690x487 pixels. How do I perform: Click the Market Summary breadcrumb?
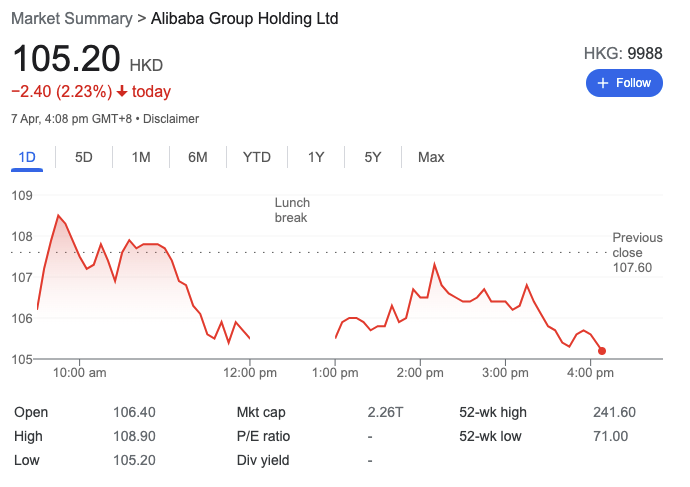coord(71,19)
